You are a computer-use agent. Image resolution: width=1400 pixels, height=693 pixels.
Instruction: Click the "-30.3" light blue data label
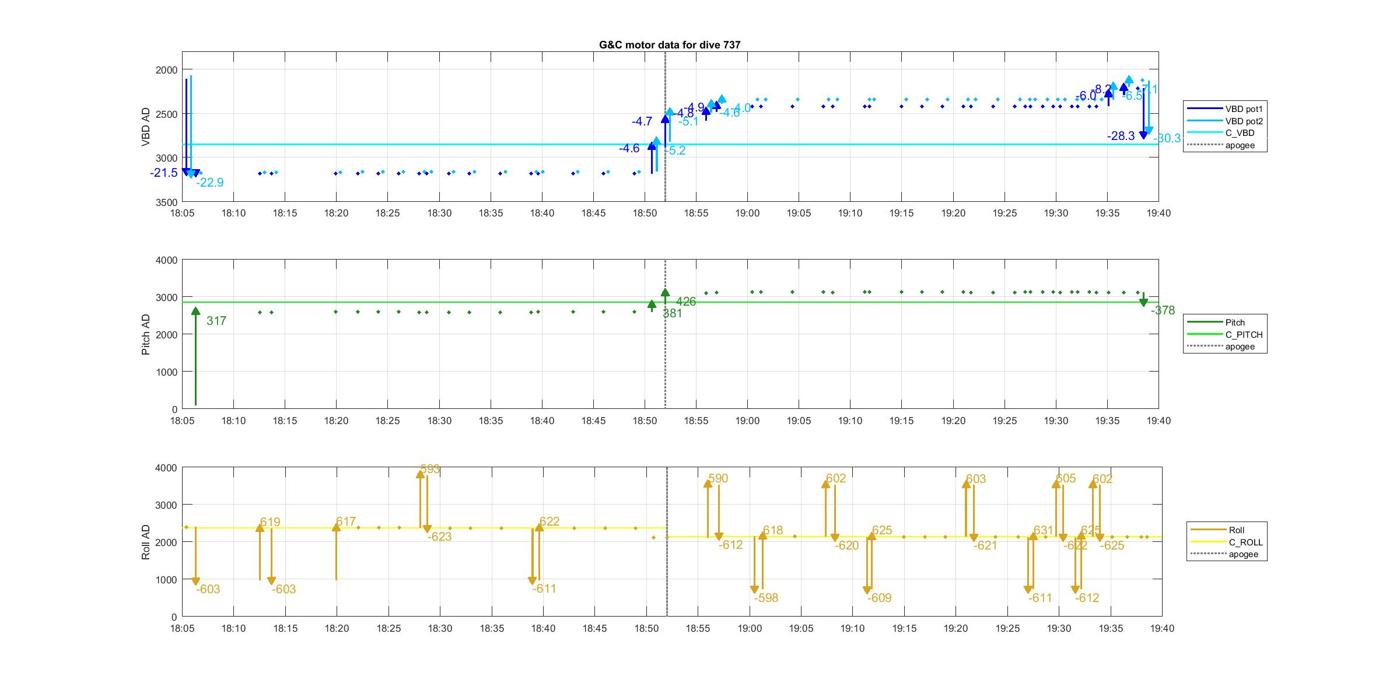tap(1167, 138)
